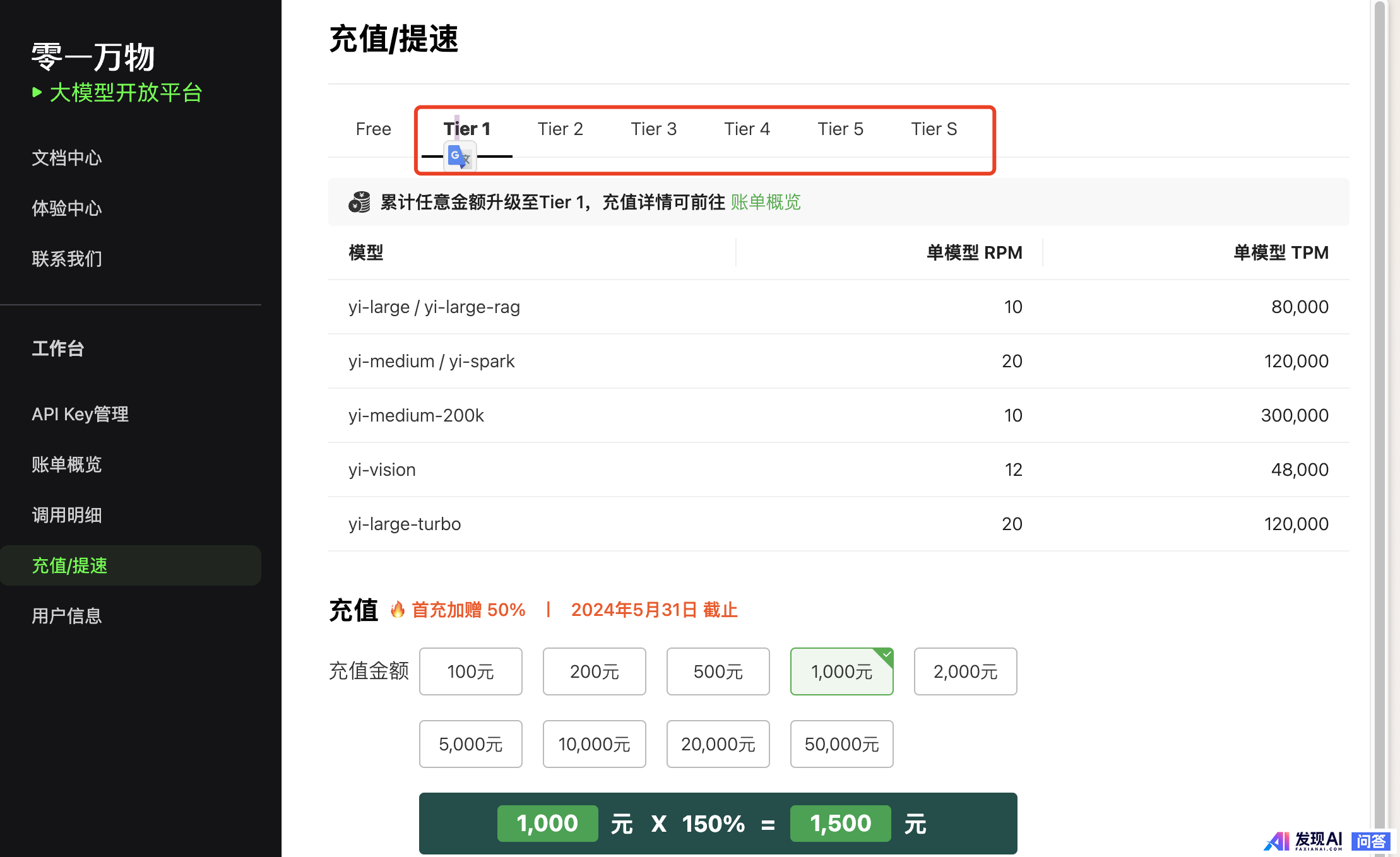Select the 100元 recharge amount

(x=470, y=671)
